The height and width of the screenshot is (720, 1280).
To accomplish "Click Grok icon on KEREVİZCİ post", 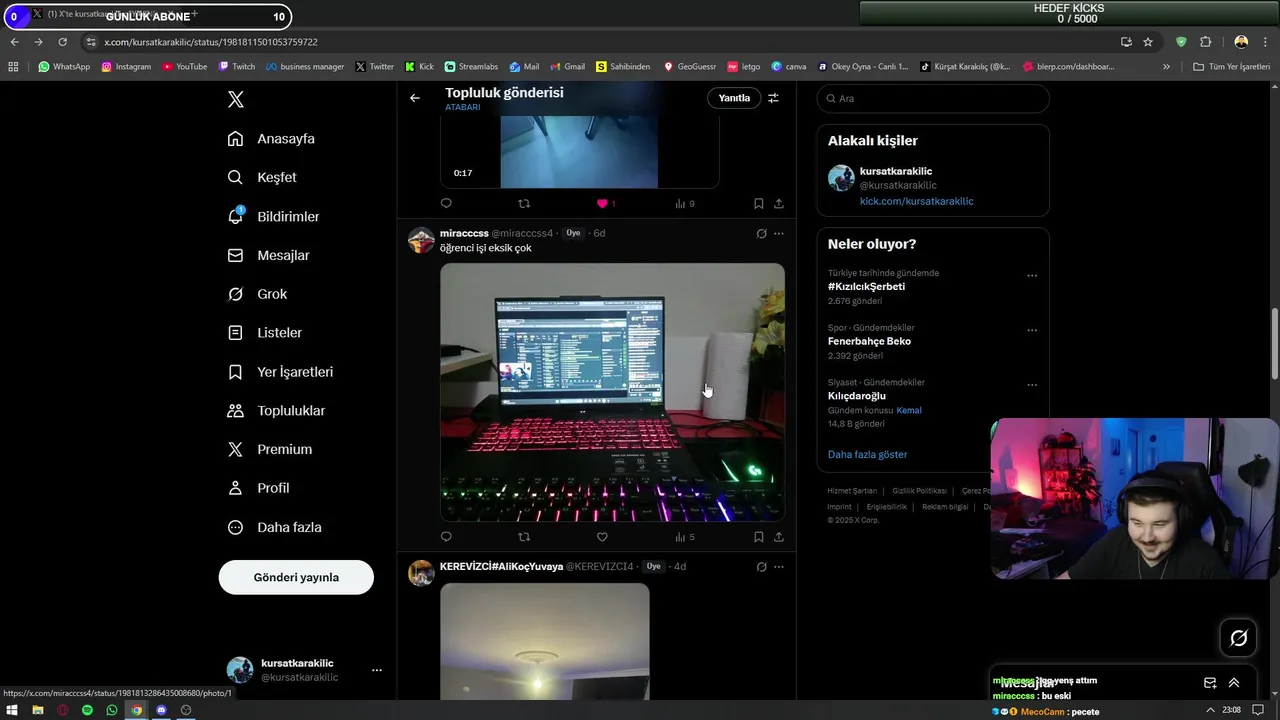I will click(761, 567).
